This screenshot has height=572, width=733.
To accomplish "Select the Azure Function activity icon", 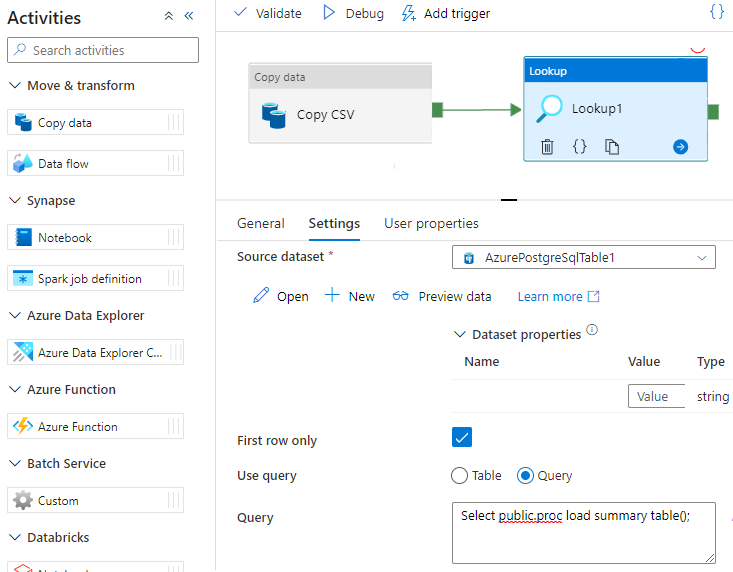I will 23,426.
